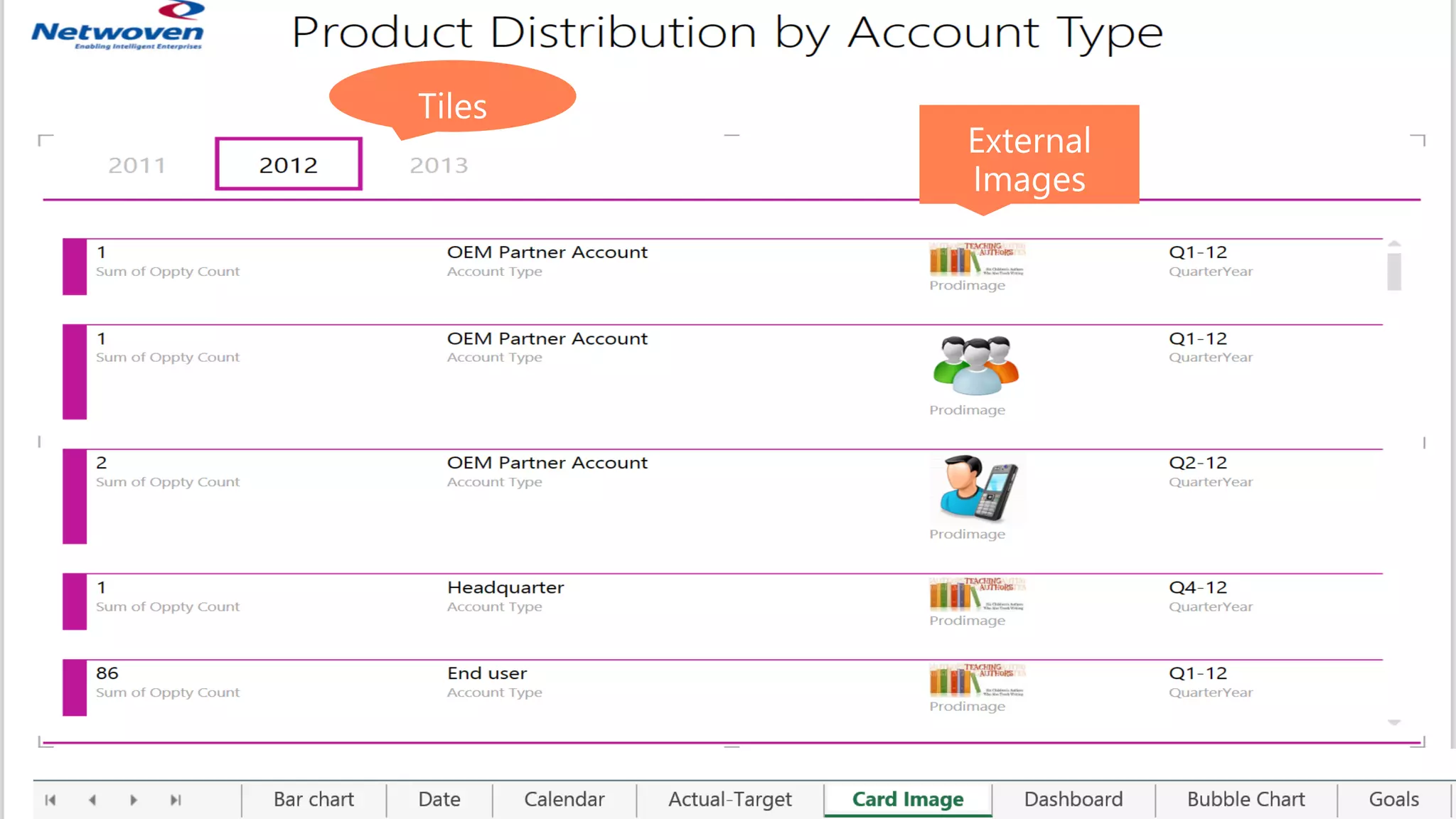Go to first sheet navigation arrow
The image size is (1456, 819).
pyautogui.click(x=50, y=800)
